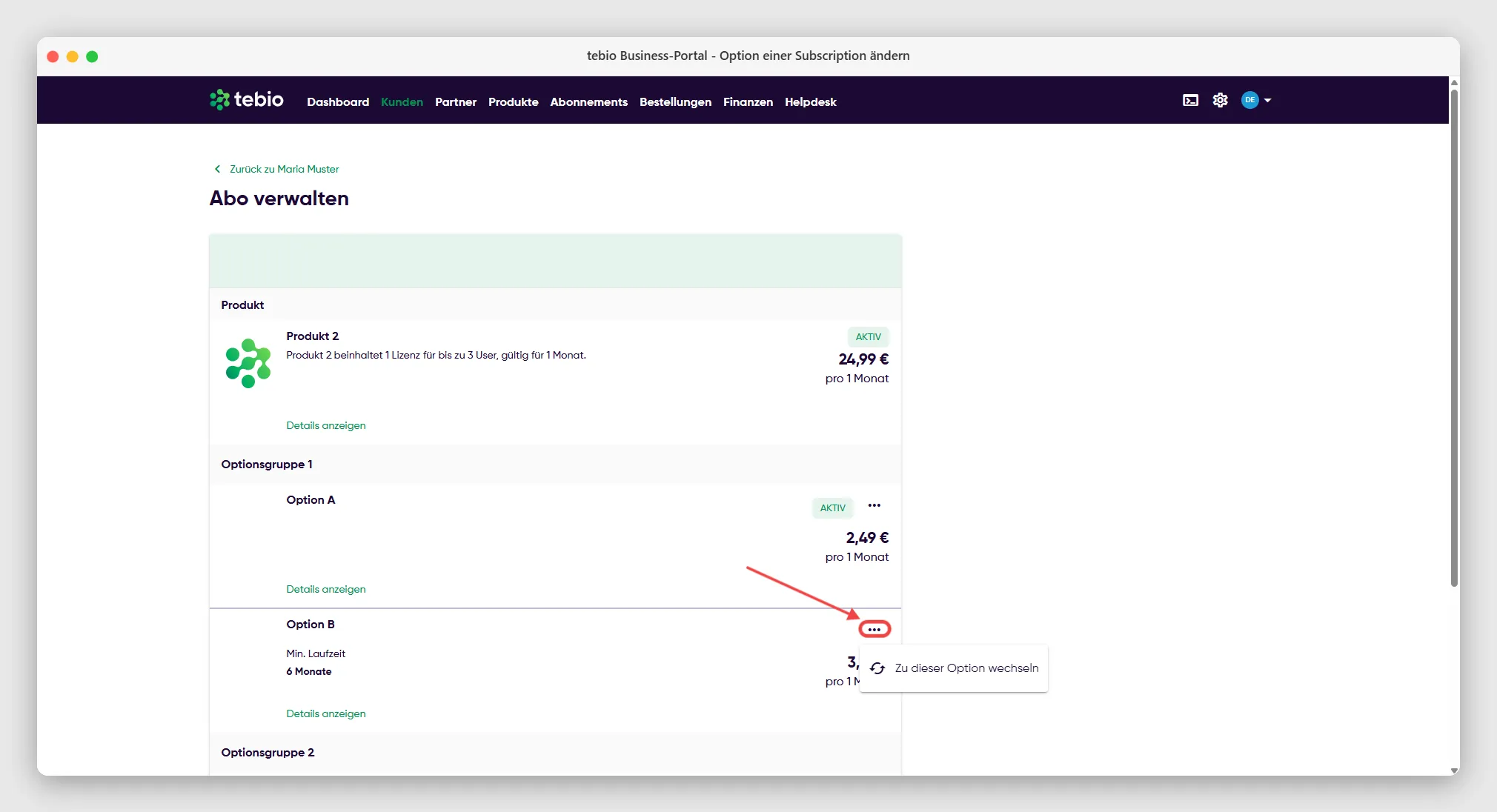Click the page vertical scrollbar thumb
This screenshot has height=812, width=1497.
1454,338
